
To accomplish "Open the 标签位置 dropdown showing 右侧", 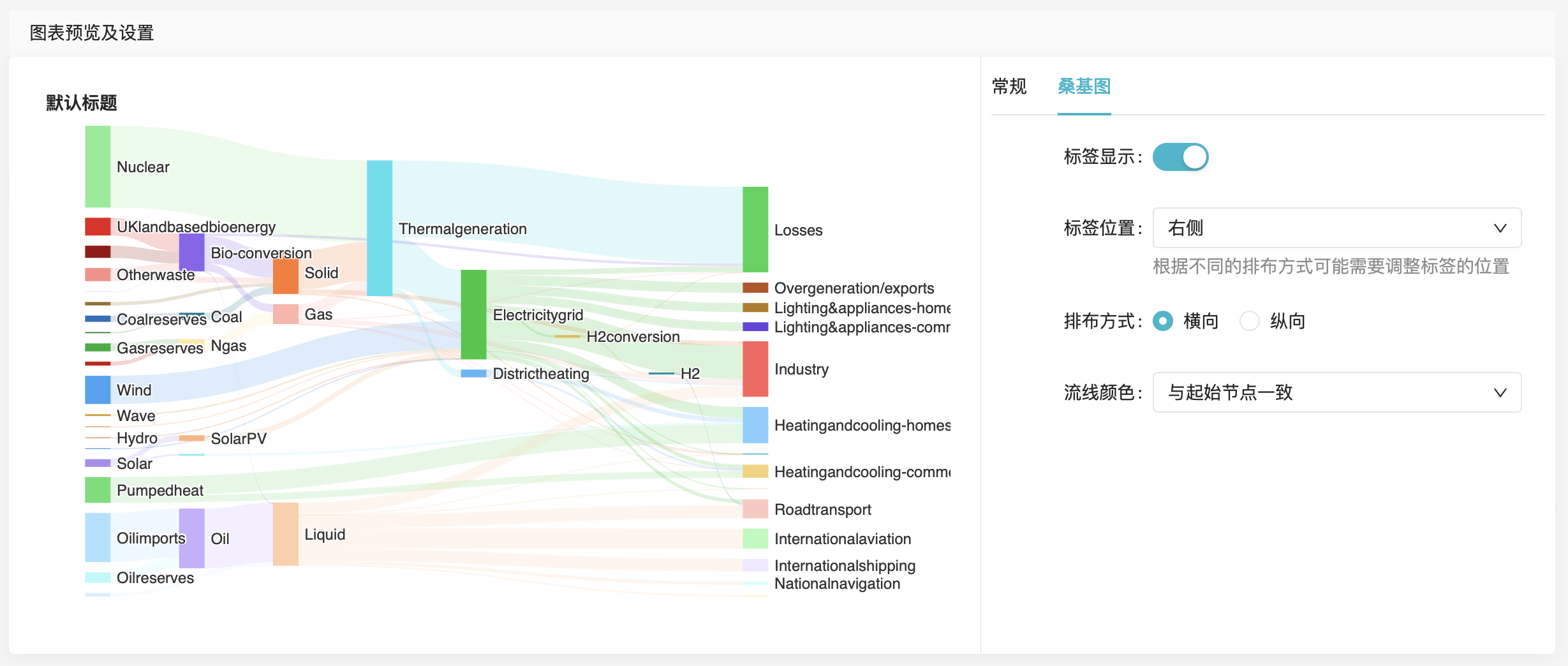I will point(1336,228).
